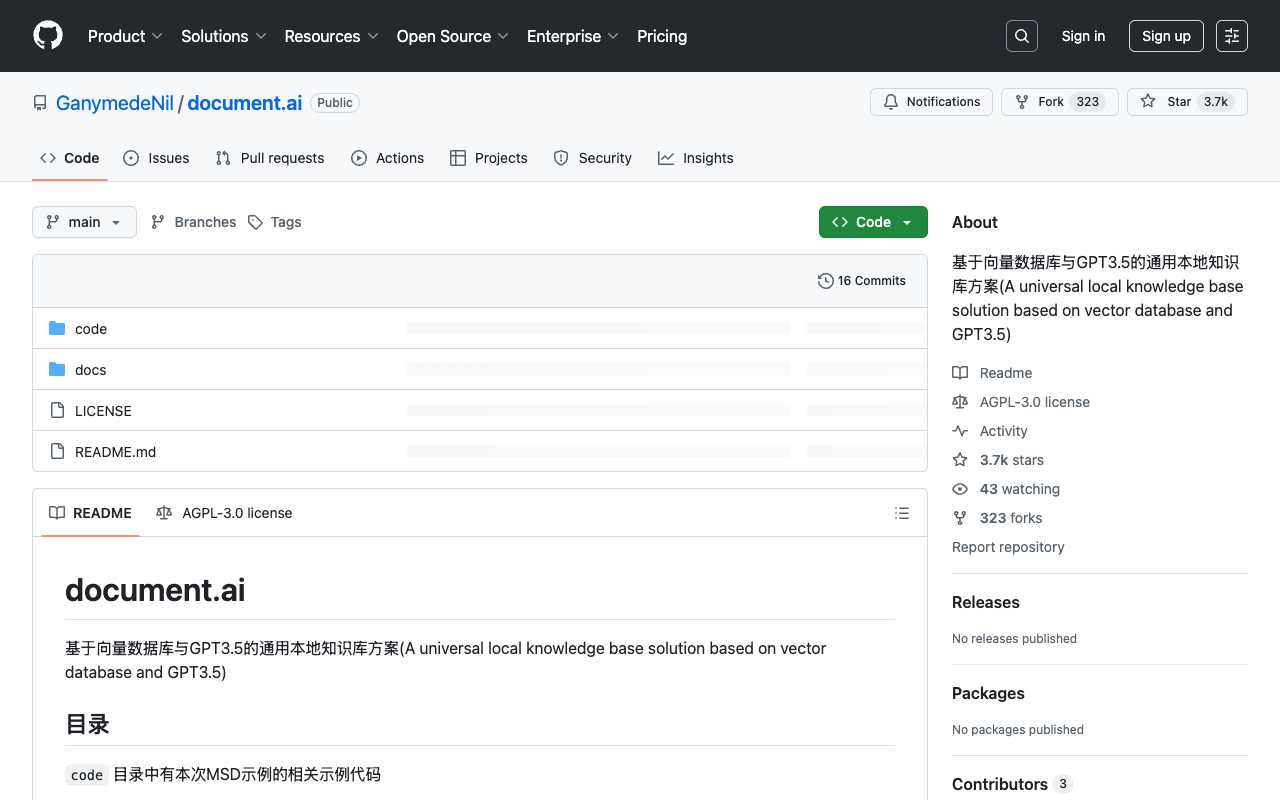Click the star icon beside 3.7k stars

coord(960,460)
